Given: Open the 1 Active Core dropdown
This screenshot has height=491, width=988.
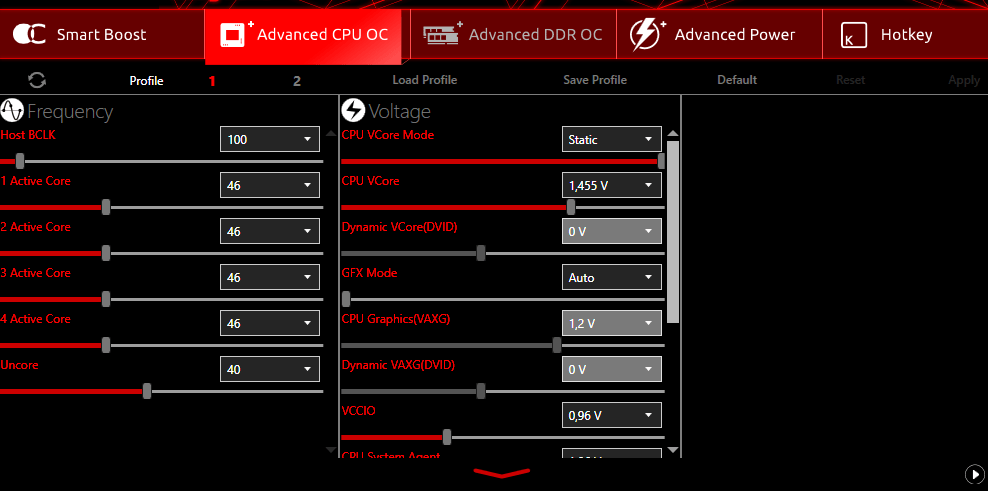Looking at the screenshot, I should coord(270,185).
